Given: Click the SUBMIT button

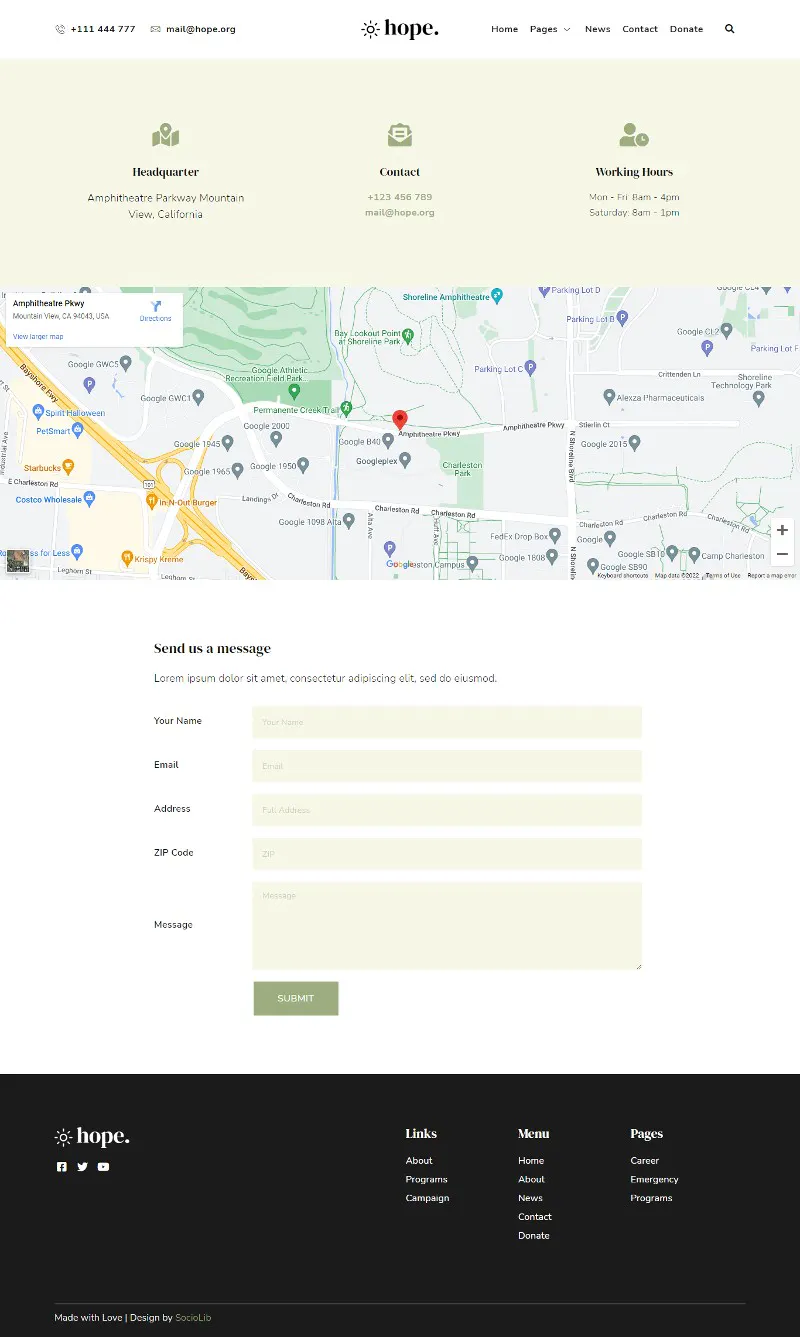Looking at the screenshot, I should click(x=296, y=998).
